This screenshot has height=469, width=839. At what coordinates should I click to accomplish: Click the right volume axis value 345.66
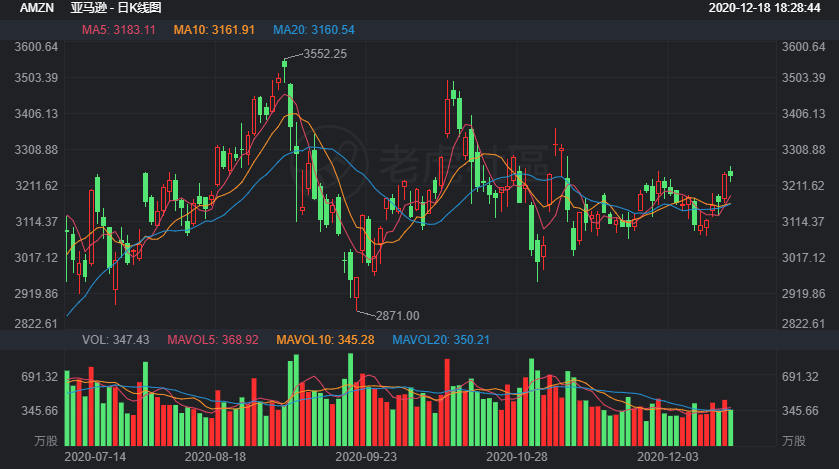click(x=800, y=411)
